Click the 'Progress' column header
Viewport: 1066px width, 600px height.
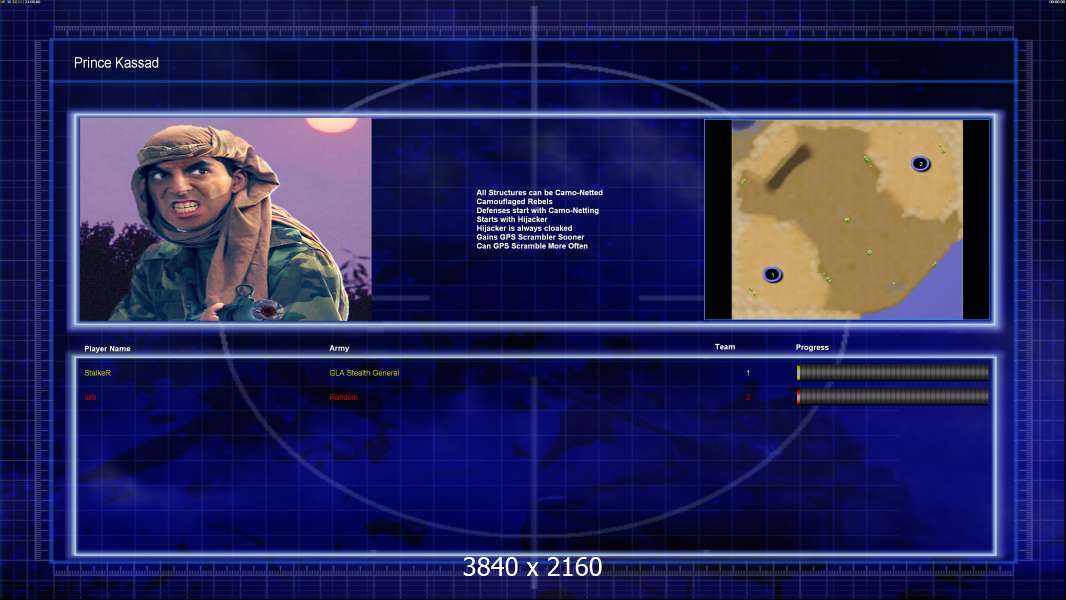[812, 347]
